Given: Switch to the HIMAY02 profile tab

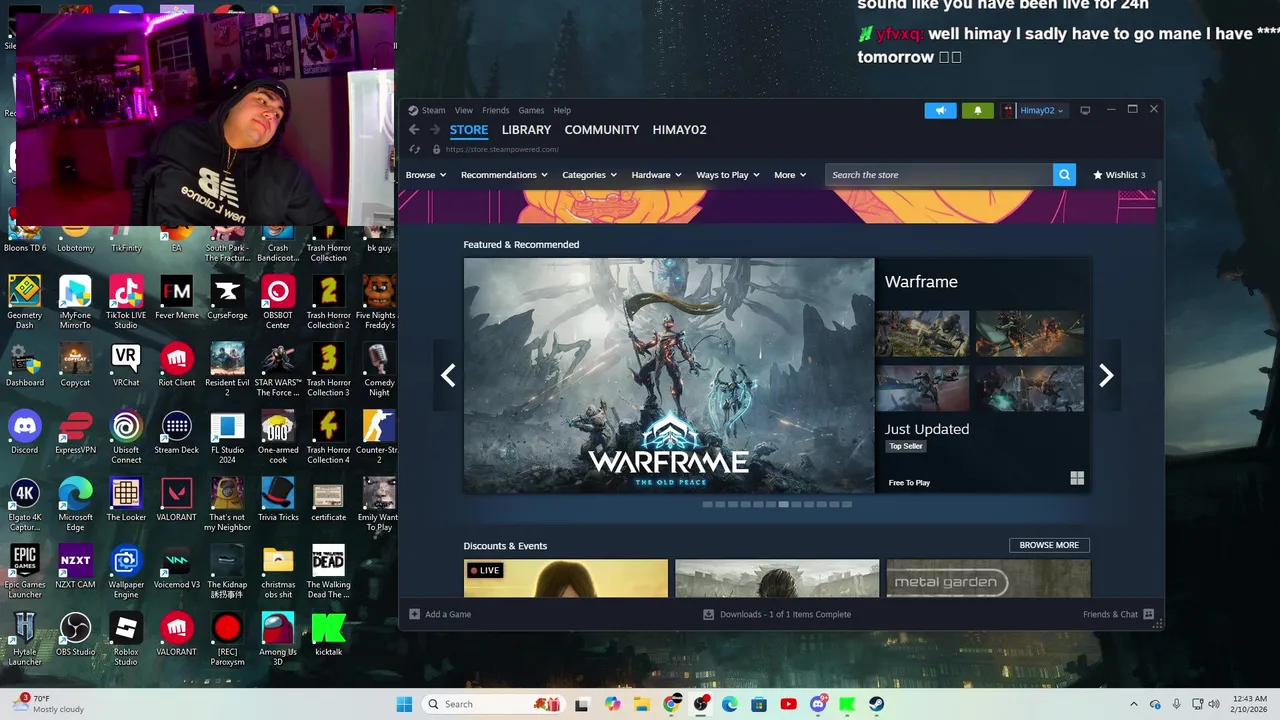Looking at the screenshot, I should 679,130.
